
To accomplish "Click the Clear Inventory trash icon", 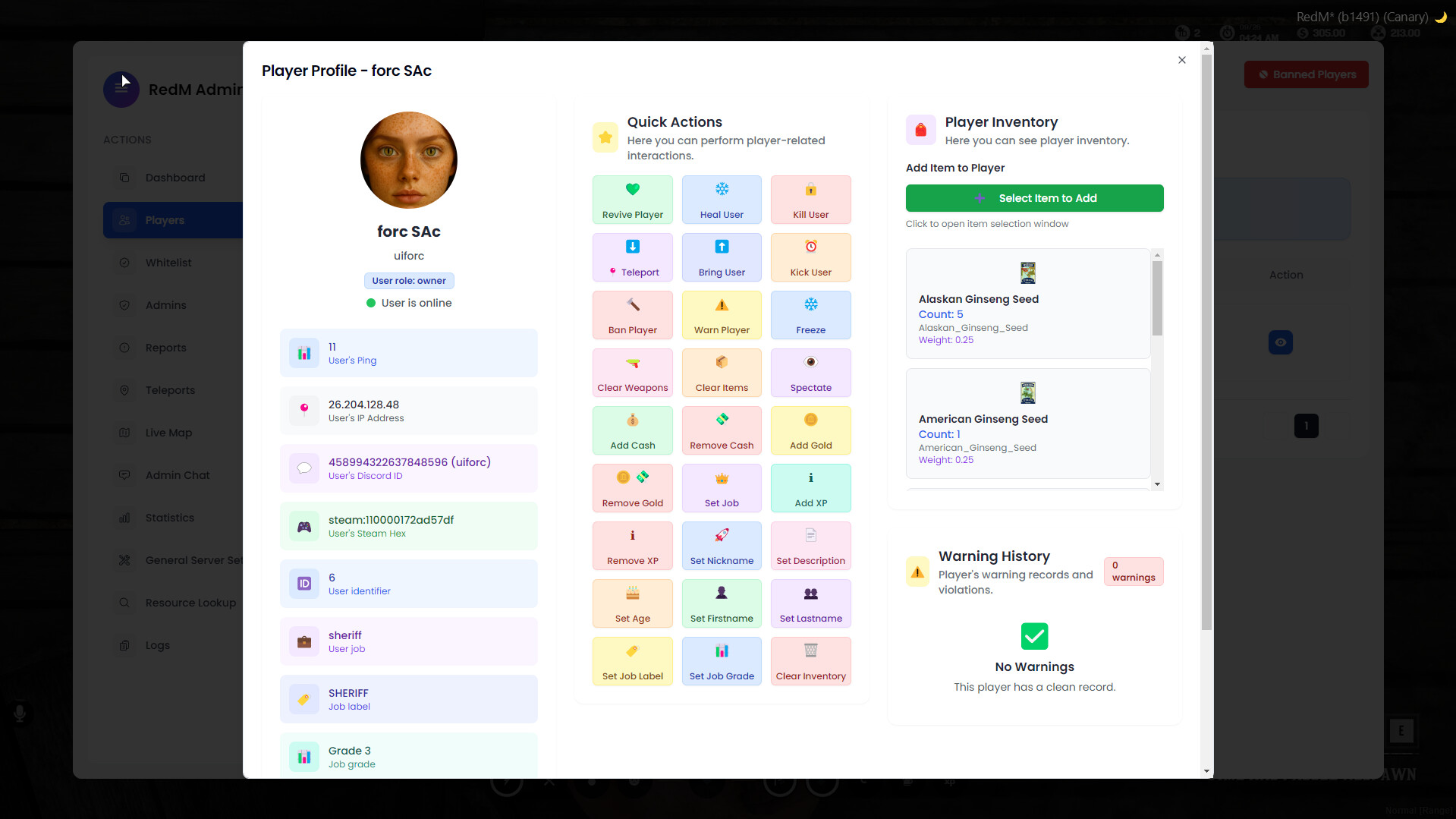I will click(811, 650).
